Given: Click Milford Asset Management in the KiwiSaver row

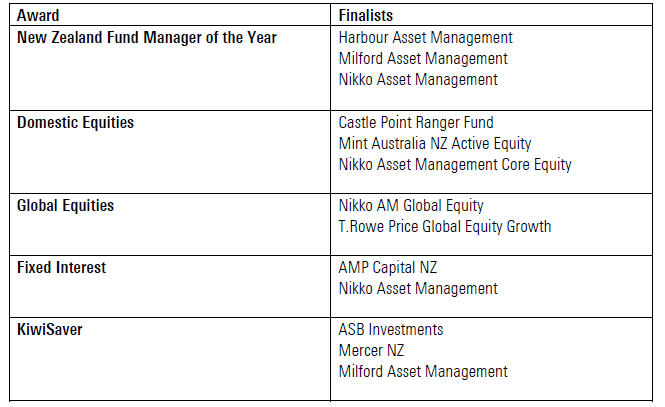Looking at the screenshot, I should pyautogui.click(x=423, y=372).
